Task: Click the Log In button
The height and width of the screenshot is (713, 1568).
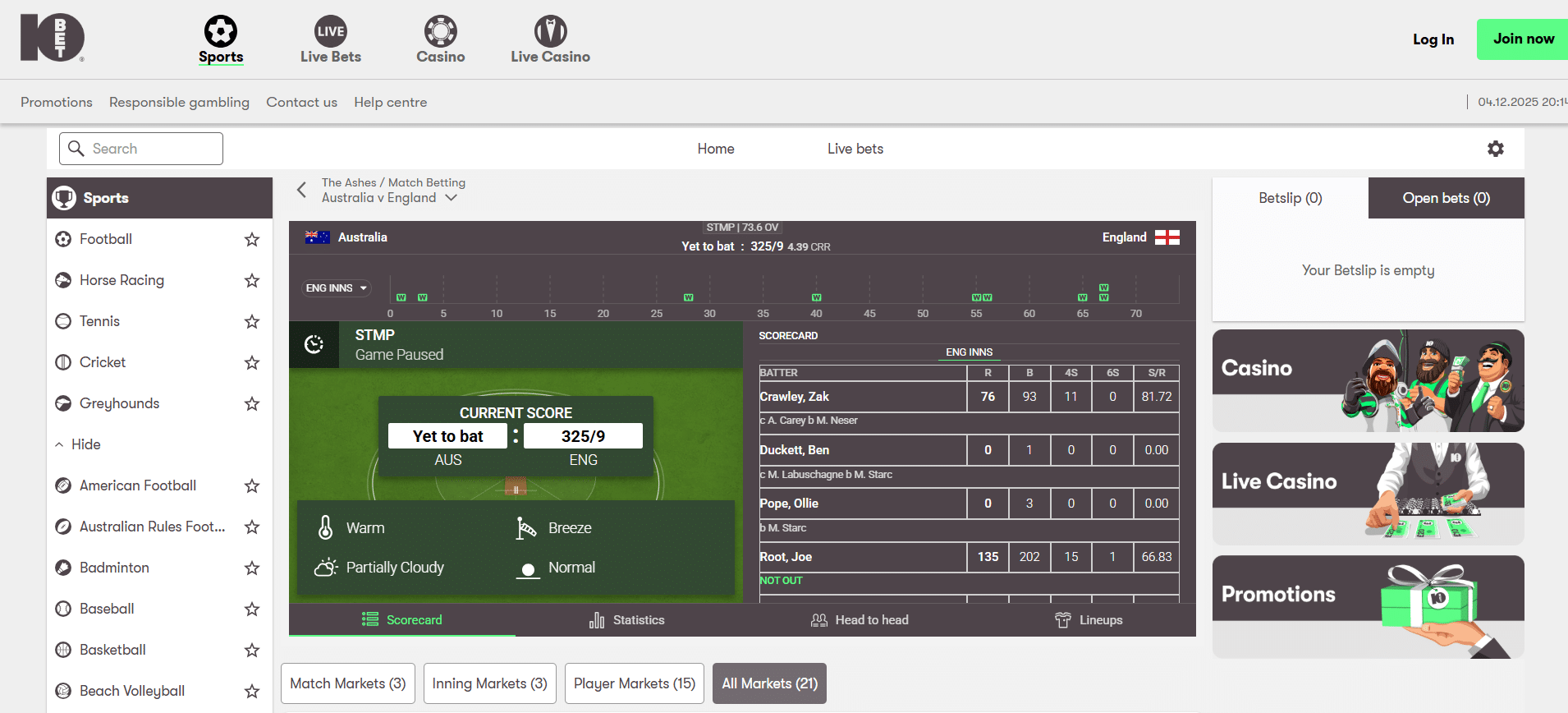Action: coord(1433,39)
